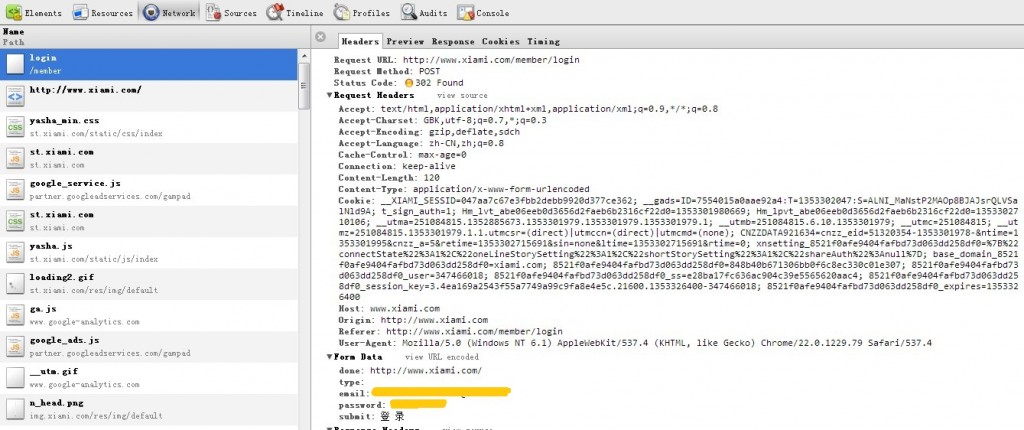
Task: Switch to the Preview tab
Action: [x=405, y=41]
